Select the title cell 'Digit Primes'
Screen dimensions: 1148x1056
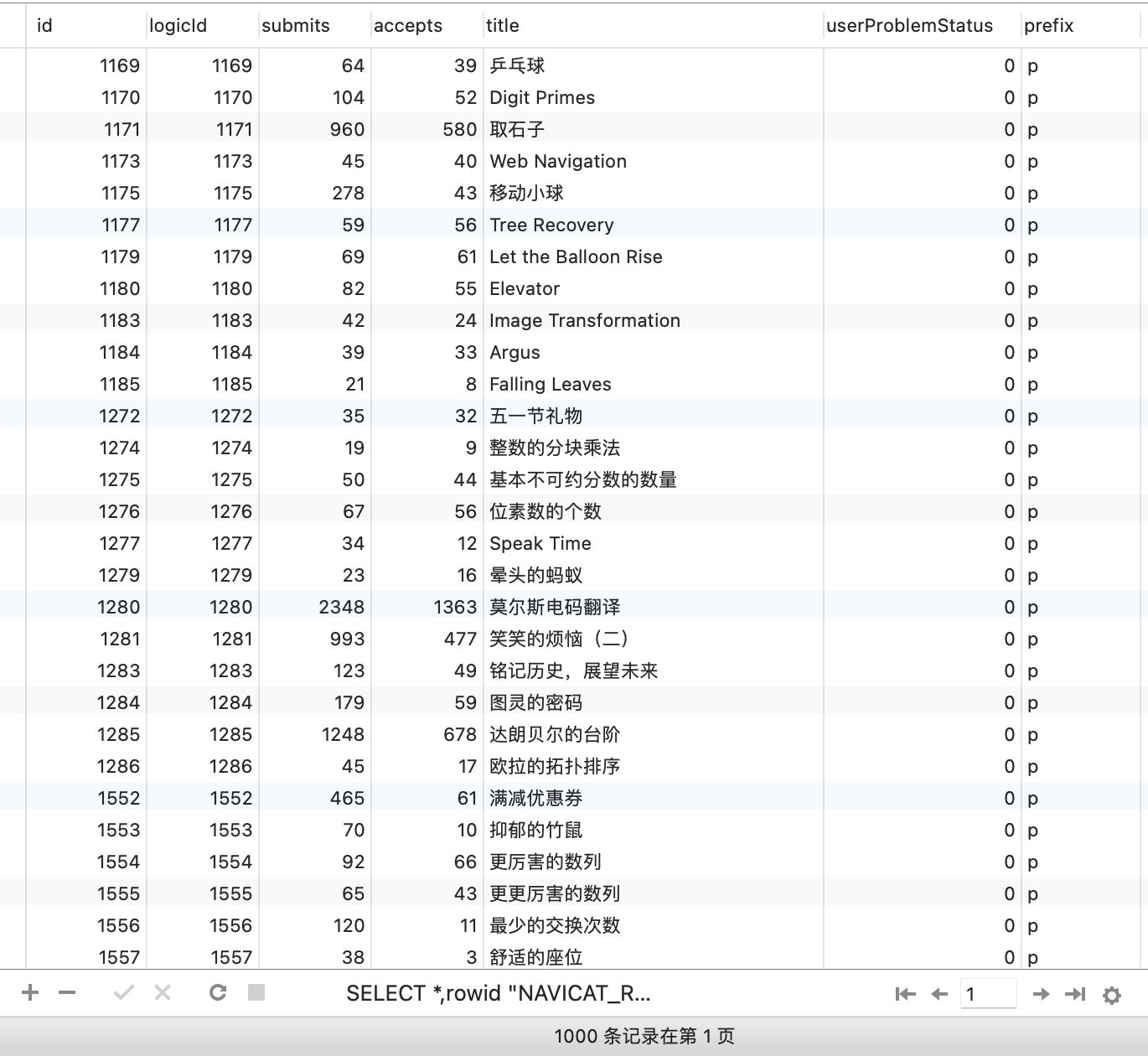pyautogui.click(x=654, y=98)
